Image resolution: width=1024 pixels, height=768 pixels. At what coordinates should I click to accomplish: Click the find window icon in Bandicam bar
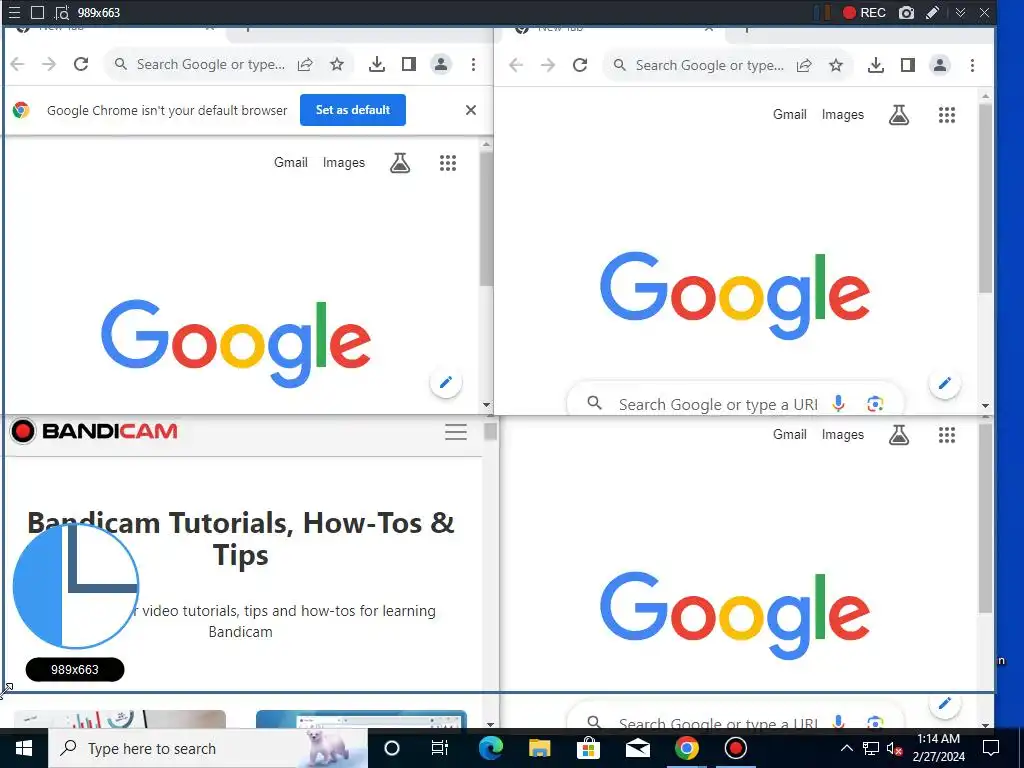click(61, 12)
